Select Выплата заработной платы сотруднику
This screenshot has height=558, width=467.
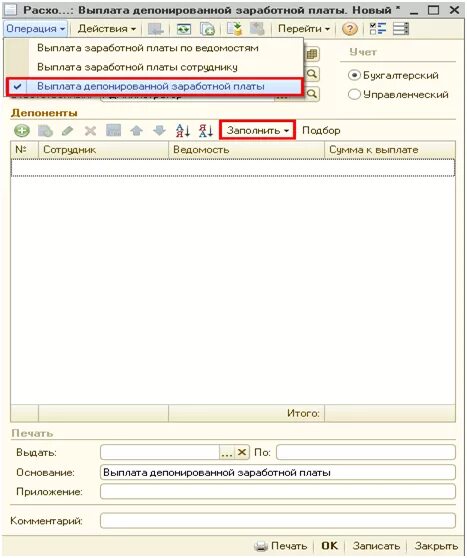click(137, 67)
